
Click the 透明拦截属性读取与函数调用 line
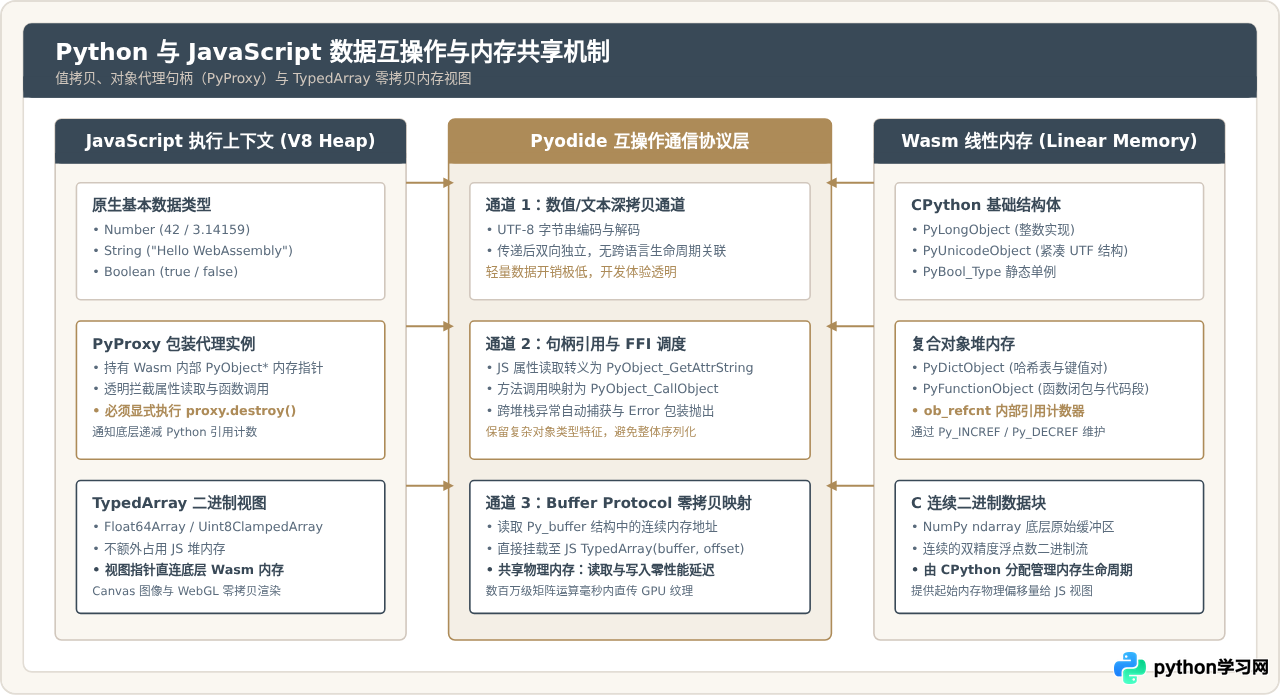click(180, 389)
